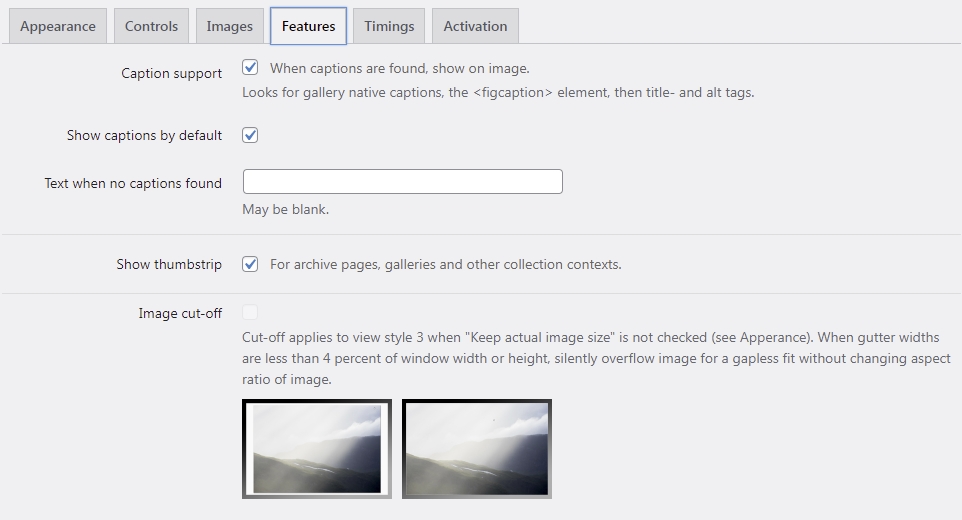Viewport: 962px width, 520px height.
Task: Uncheck the Caption support checkbox
Action: point(250,67)
